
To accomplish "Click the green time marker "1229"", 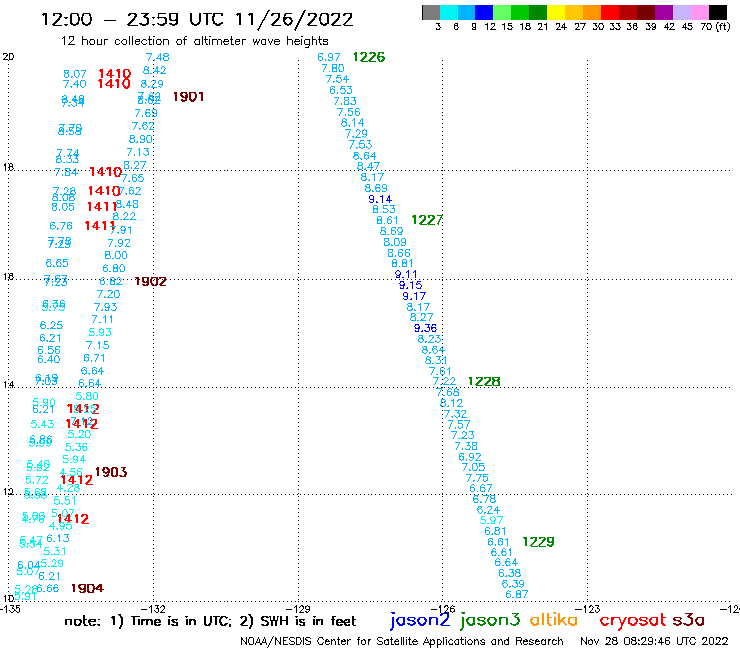I will [538, 542].
